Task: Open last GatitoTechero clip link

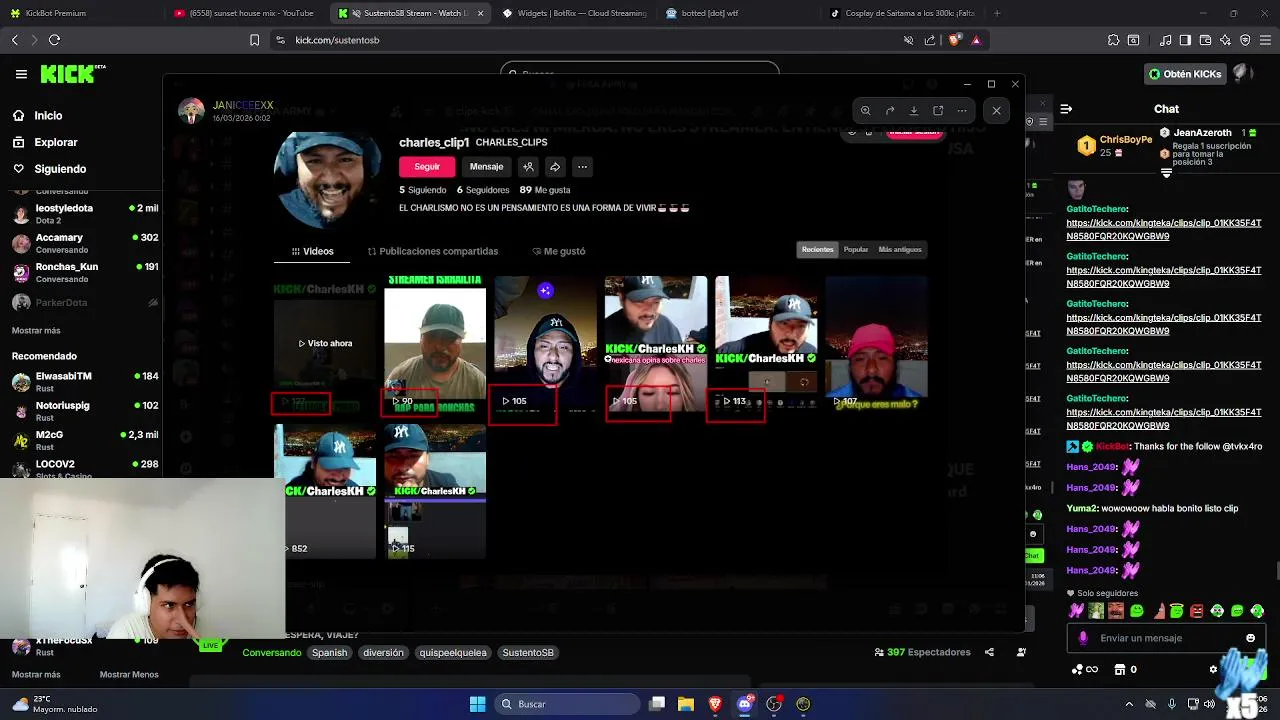Action: [x=1164, y=419]
